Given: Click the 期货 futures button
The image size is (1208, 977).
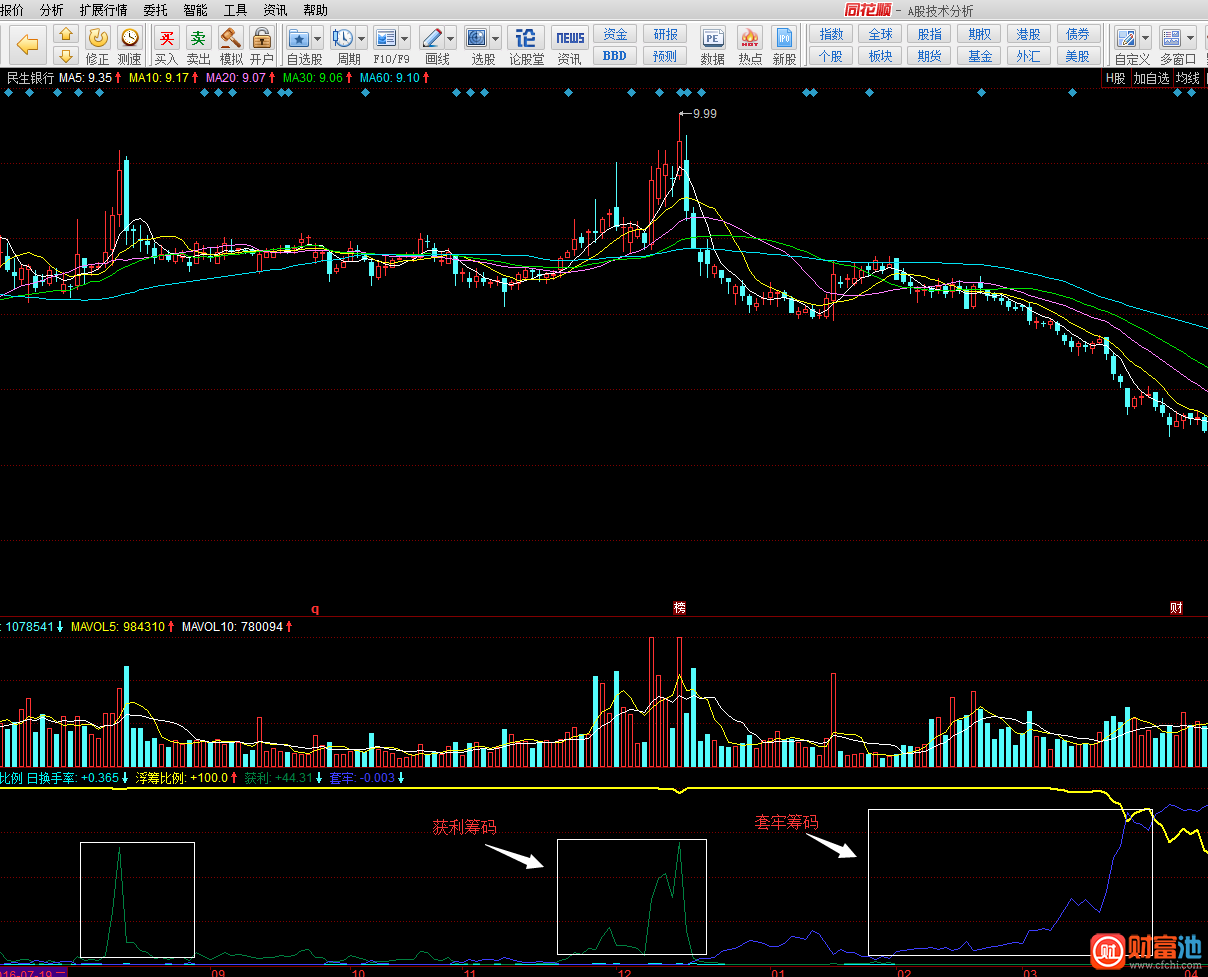Looking at the screenshot, I should coord(929,56).
